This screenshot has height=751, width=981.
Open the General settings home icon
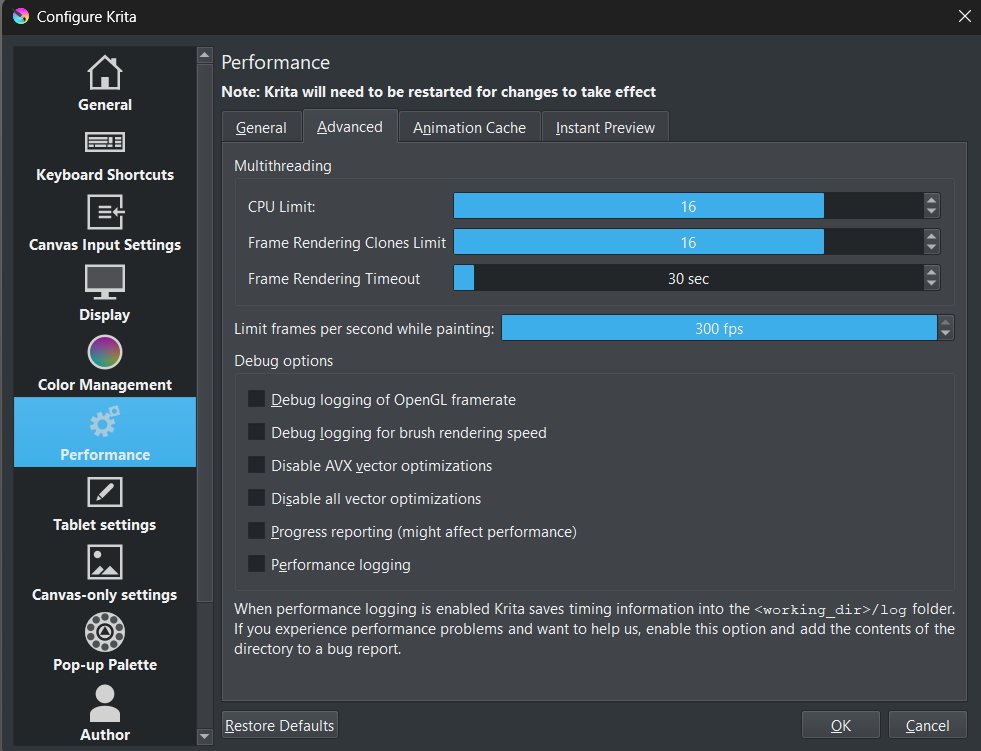coord(105,73)
